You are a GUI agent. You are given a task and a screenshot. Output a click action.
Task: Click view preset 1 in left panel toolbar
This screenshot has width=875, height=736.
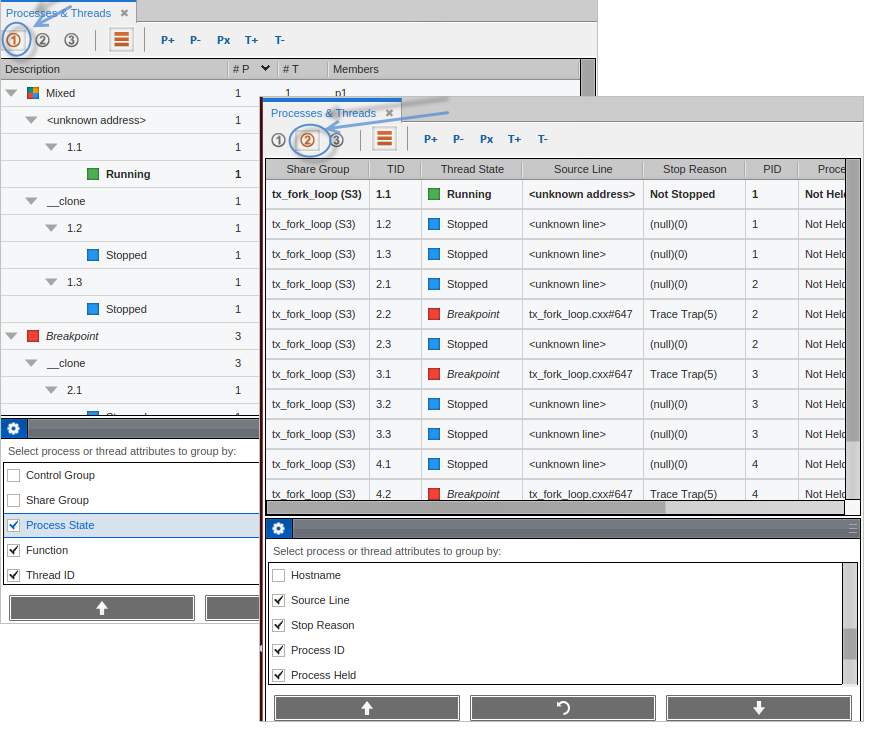(x=14, y=40)
